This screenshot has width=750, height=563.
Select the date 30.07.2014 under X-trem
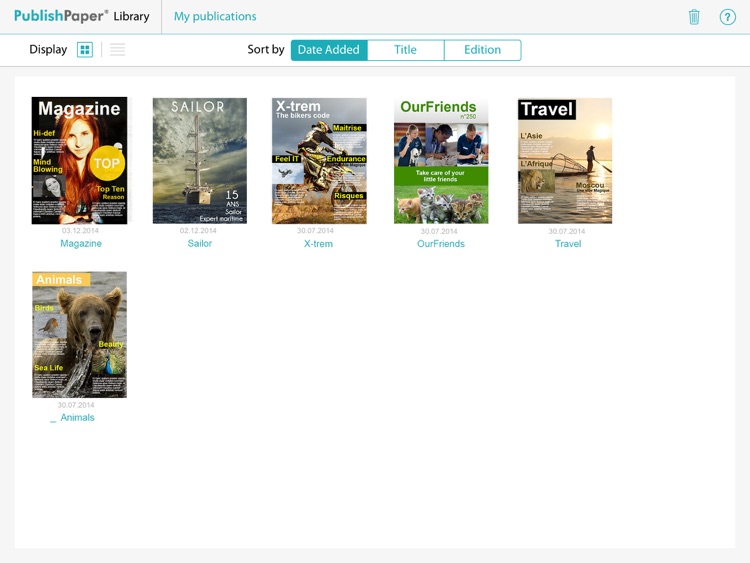pos(315,231)
